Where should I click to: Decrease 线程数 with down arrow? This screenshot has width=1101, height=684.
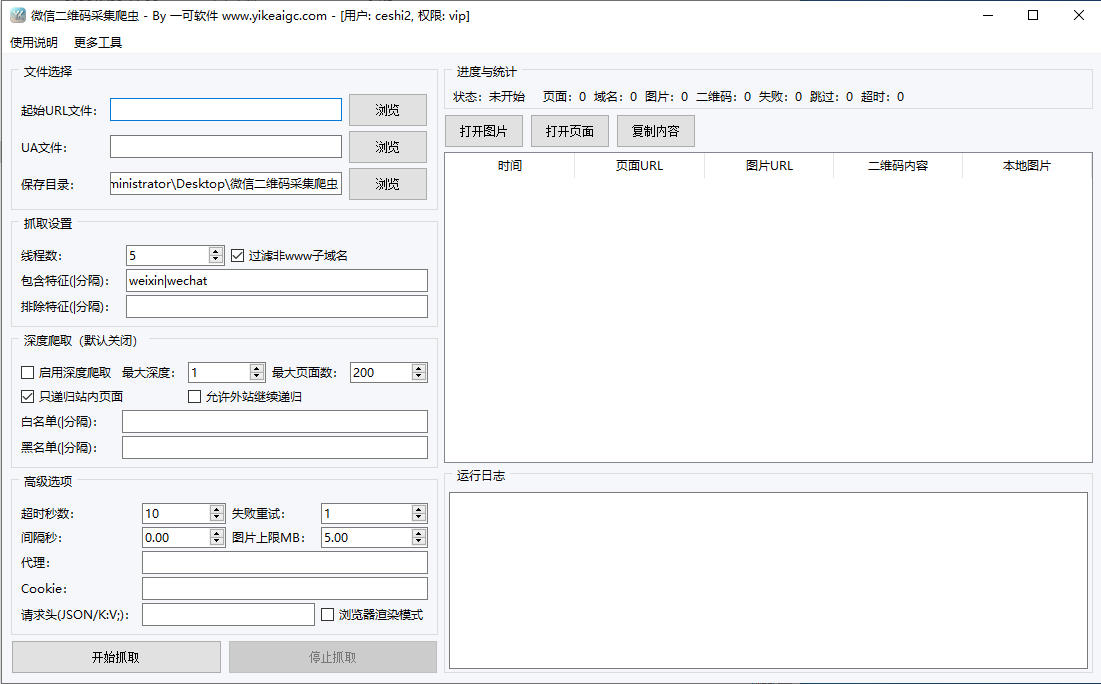[x=216, y=260]
